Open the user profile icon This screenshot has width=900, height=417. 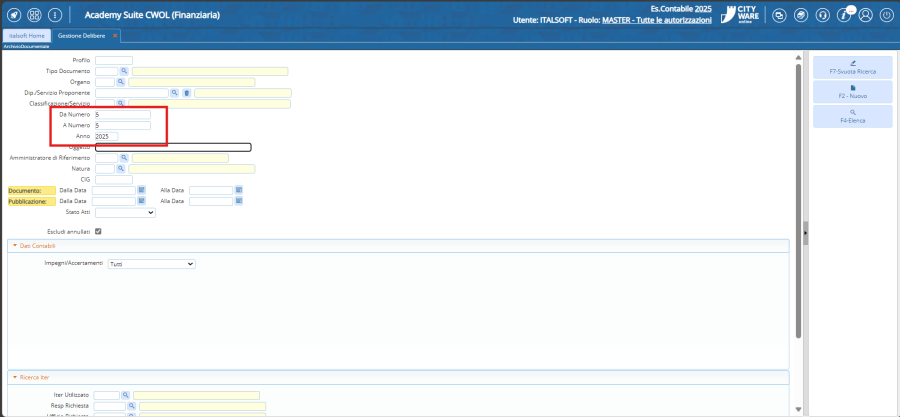[865, 15]
